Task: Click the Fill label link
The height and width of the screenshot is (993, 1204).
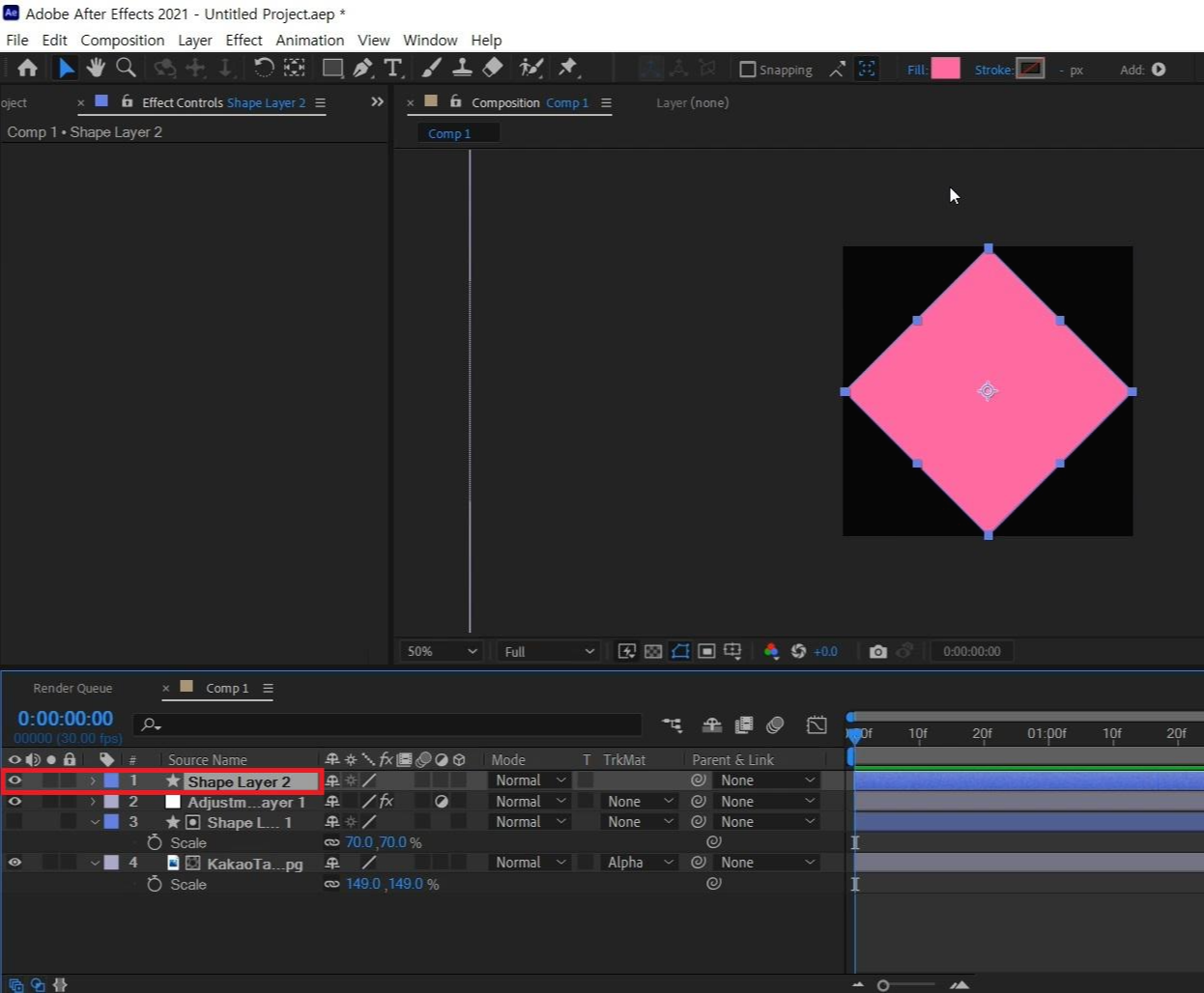Action: (917, 70)
